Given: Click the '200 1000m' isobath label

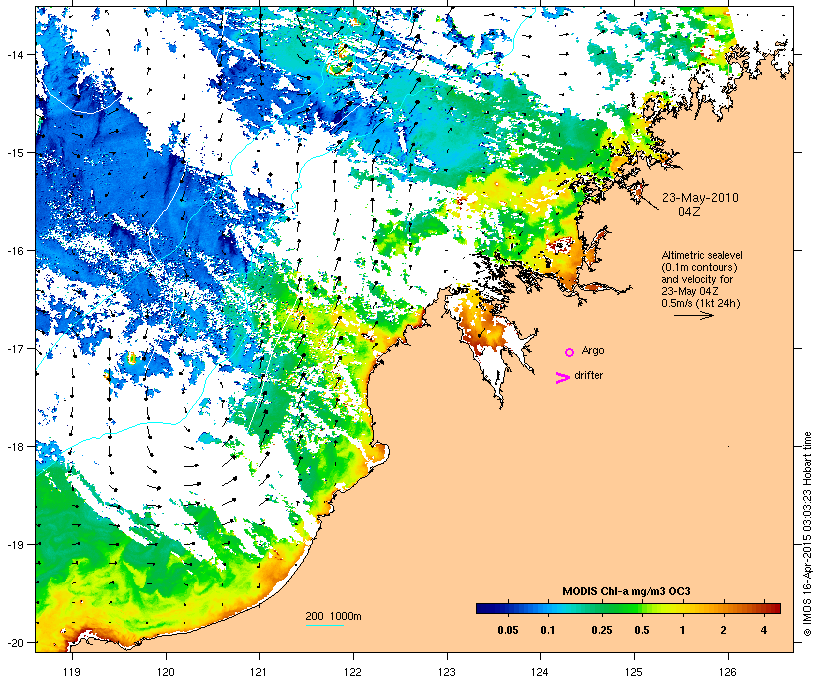Looking at the screenshot, I should (333, 616).
